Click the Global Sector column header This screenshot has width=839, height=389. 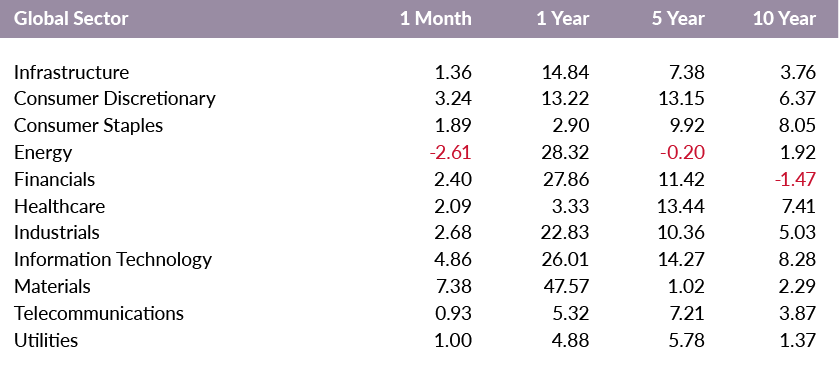pyautogui.click(x=71, y=19)
